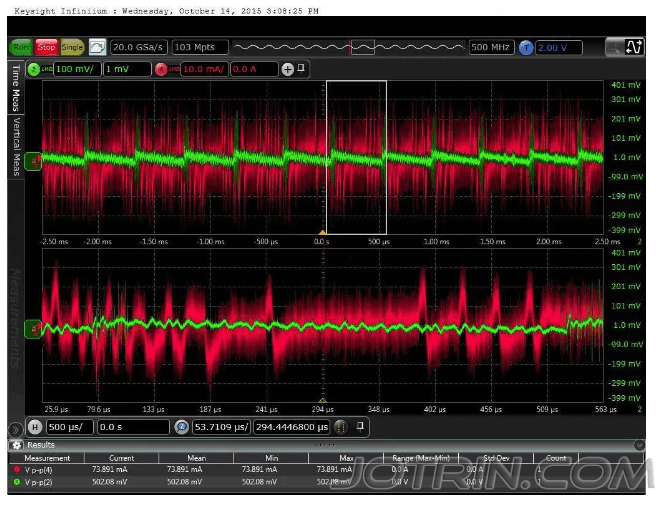
Task: Click the upper grid ground level marker
Action: pos(34,161)
